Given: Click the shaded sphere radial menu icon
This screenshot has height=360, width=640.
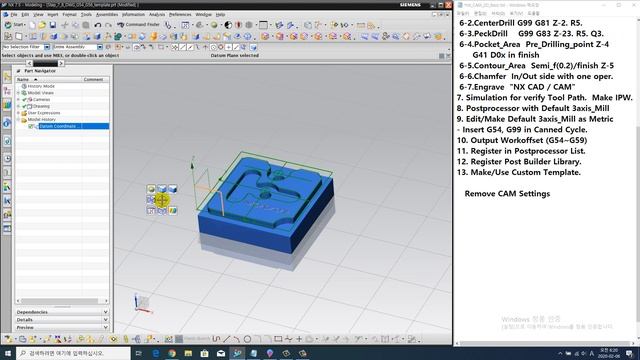Looking at the screenshot, I should click(x=151, y=189).
